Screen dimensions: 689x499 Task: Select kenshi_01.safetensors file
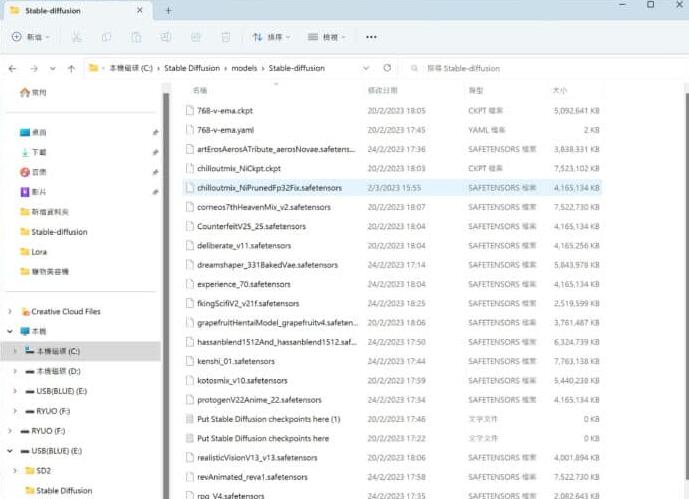coord(392,362)
